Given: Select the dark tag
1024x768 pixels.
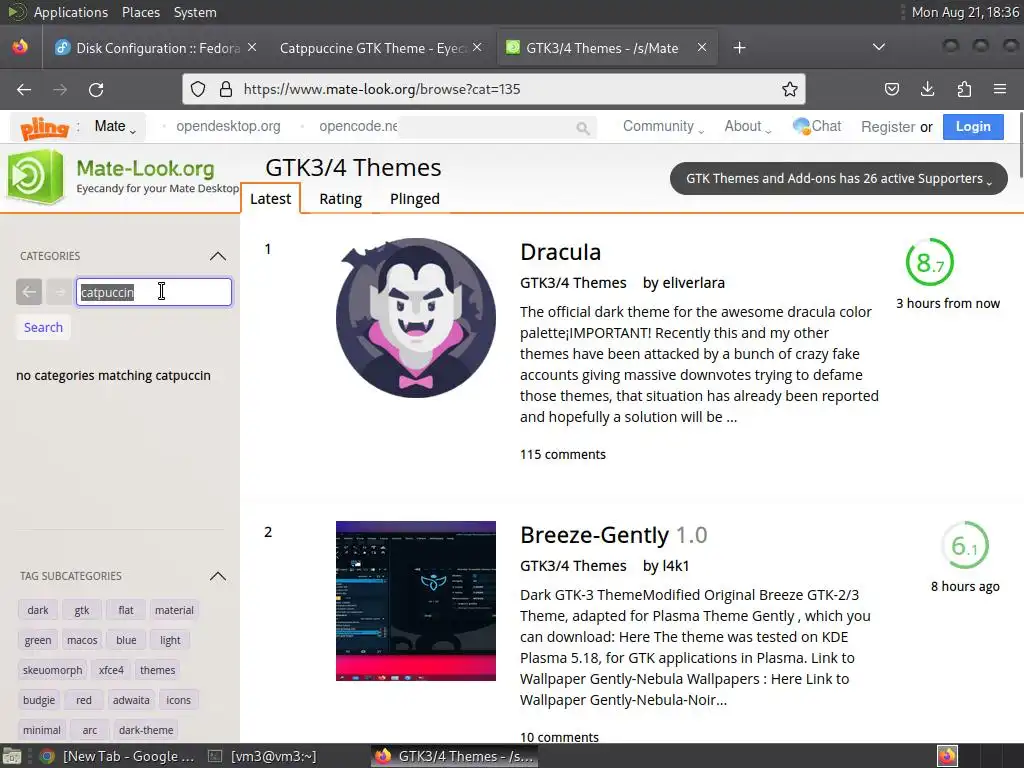Looking at the screenshot, I should (38, 610).
